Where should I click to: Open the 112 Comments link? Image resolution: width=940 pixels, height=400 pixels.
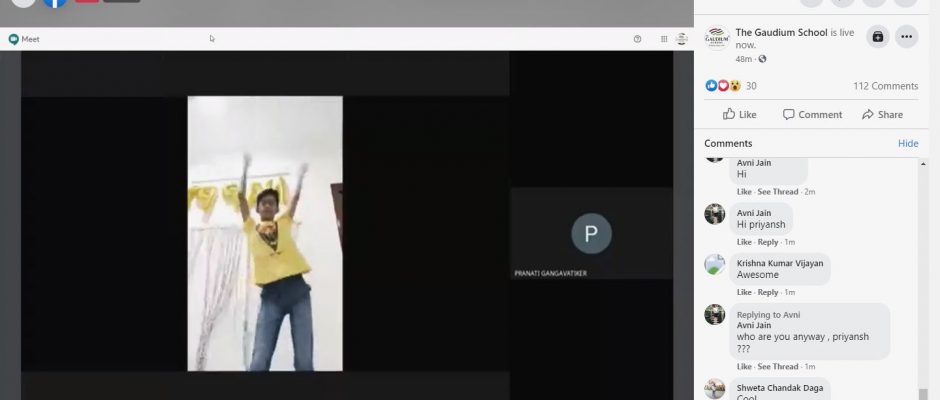click(885, 86)
